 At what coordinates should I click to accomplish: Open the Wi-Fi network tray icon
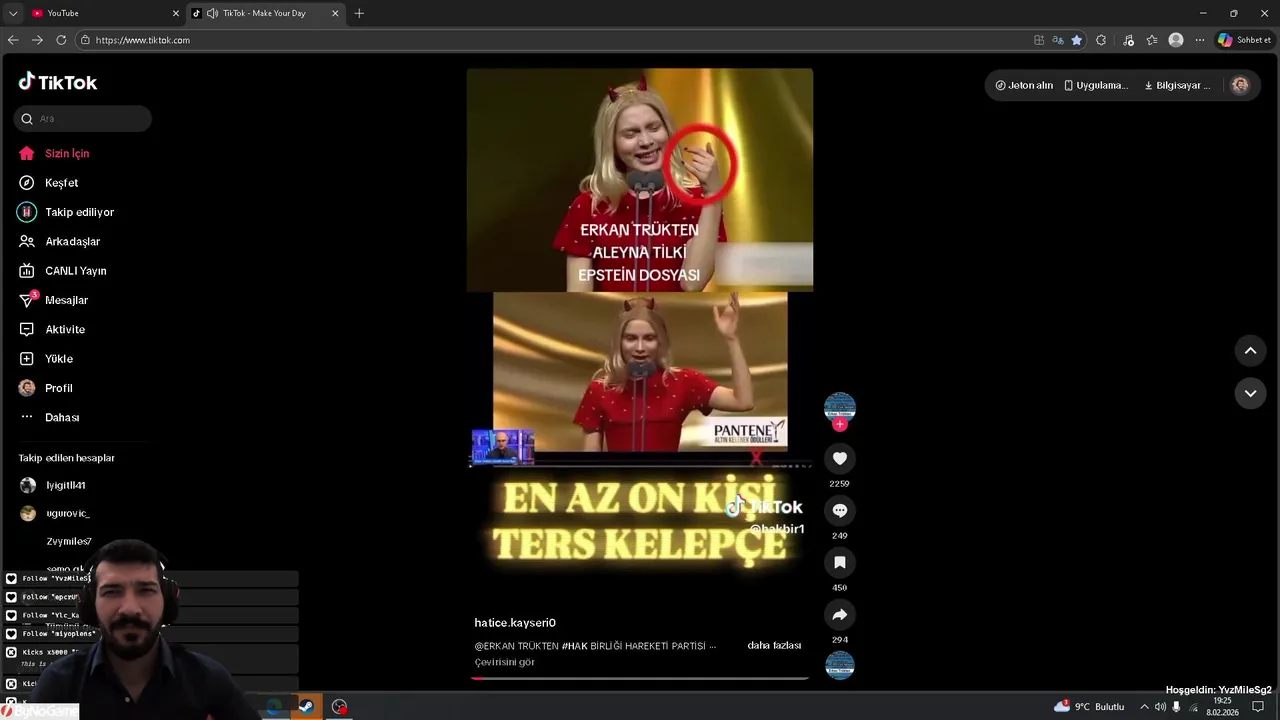(x=1193, y=707)
